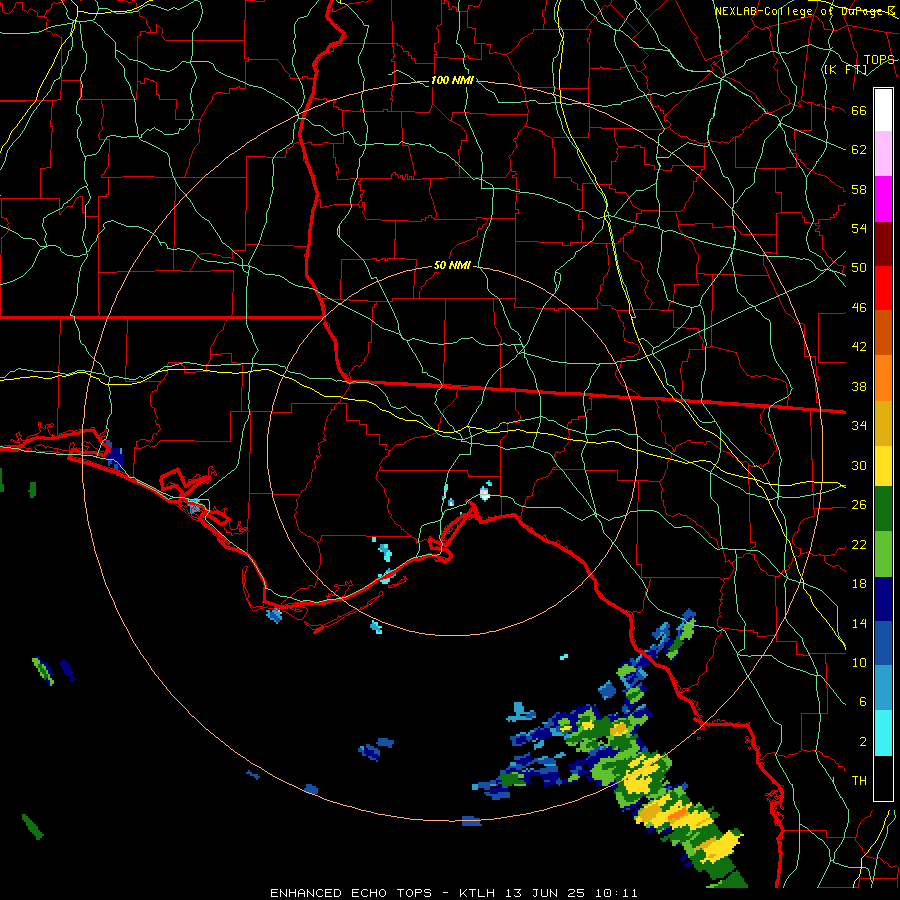900x900 pixels.
Task: Select the dark red 54 kft legend swatch
Action: (883, 244)
